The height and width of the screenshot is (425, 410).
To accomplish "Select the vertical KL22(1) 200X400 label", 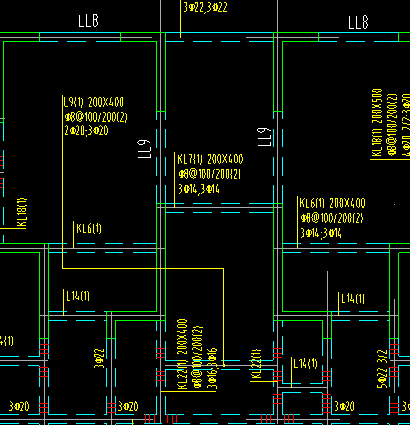I will [182, 354].
